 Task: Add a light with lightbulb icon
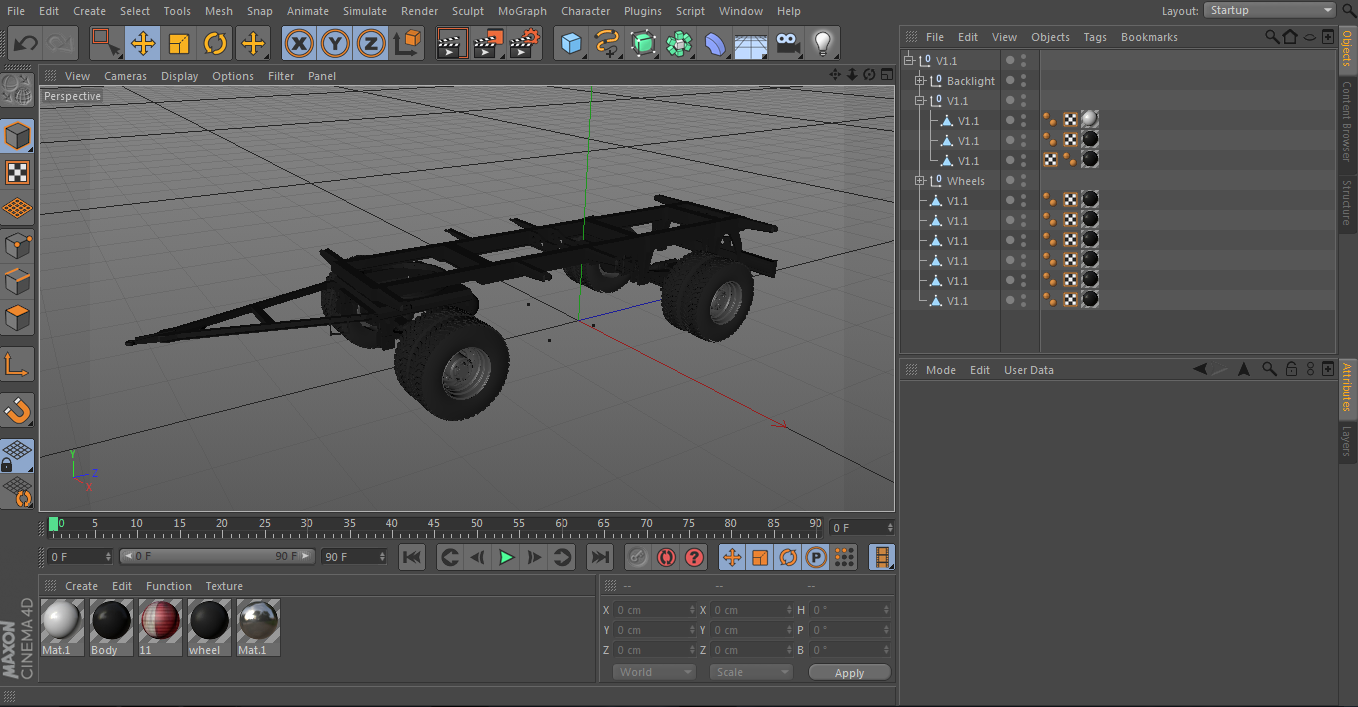click(822, 43)
